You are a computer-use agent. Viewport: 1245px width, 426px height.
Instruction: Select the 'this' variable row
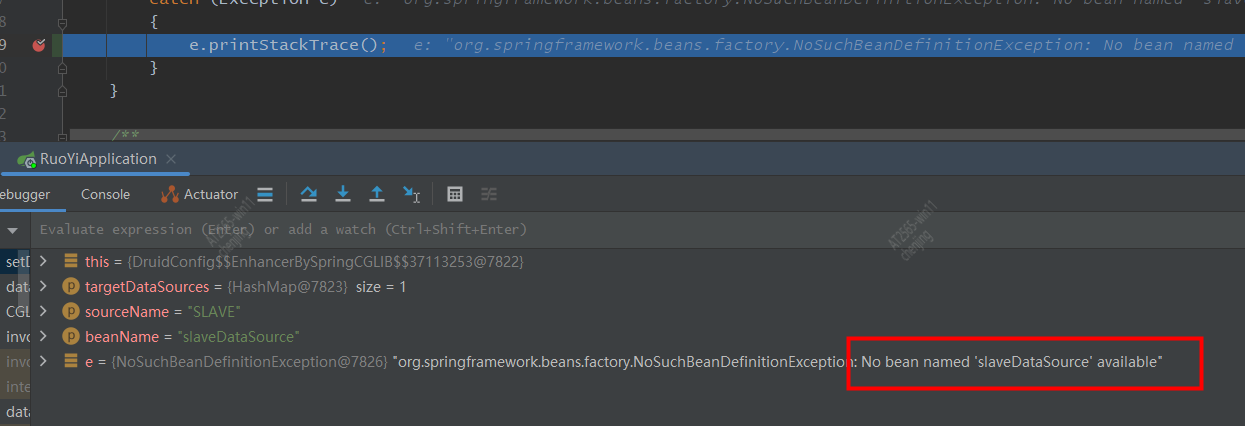click(x=640, y=261)
